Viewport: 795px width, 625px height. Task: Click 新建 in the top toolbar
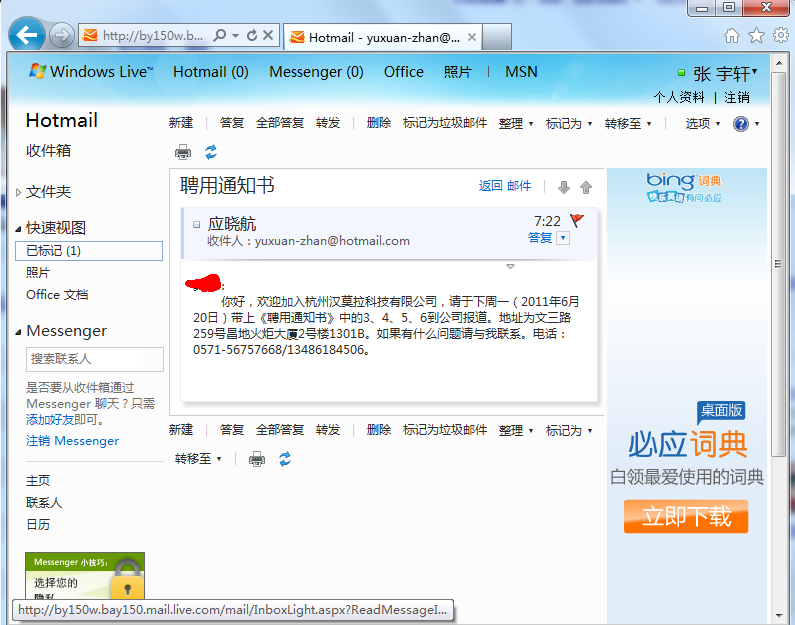pos(181,123)
